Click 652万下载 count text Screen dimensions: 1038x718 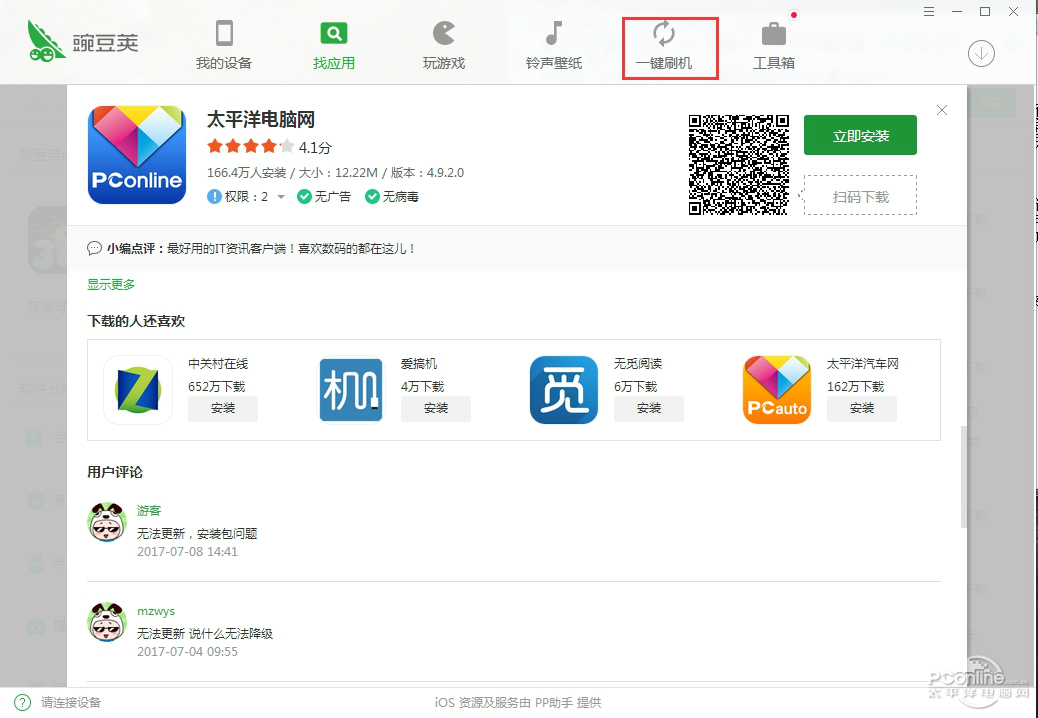pyautogui.click(x=216, y=386)
